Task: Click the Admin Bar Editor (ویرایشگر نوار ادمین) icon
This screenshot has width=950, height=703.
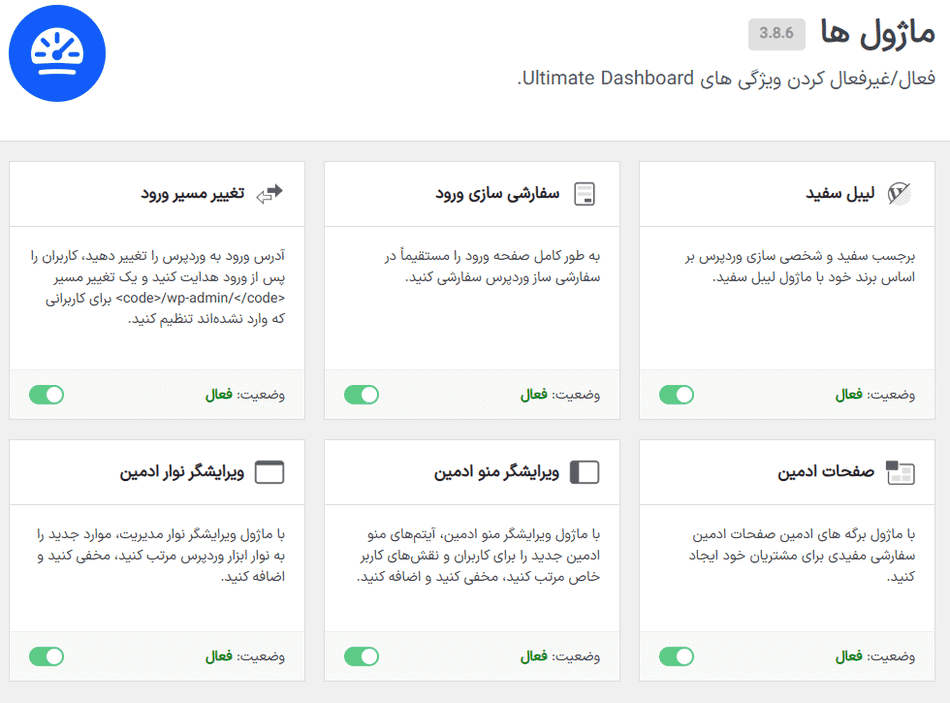Action: point(270,472)
